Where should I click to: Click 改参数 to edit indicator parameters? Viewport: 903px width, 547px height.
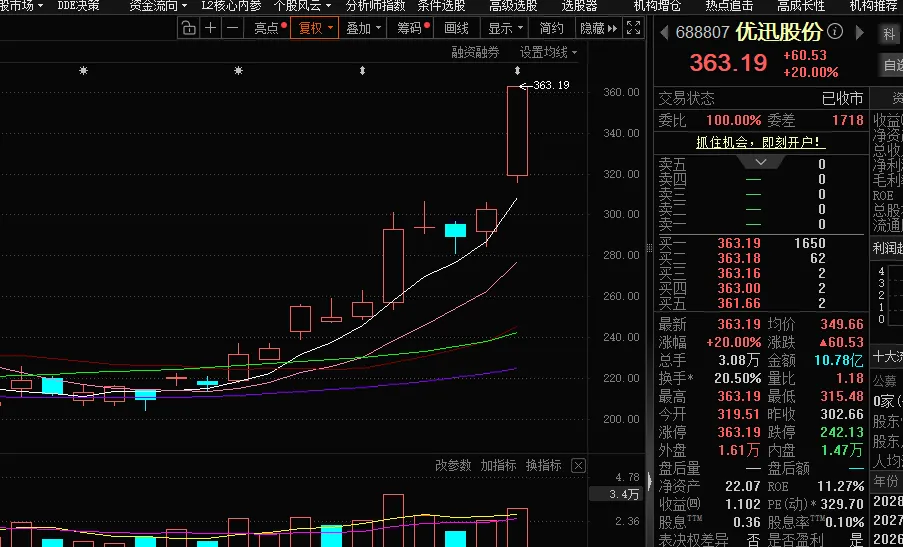(453, 465)
